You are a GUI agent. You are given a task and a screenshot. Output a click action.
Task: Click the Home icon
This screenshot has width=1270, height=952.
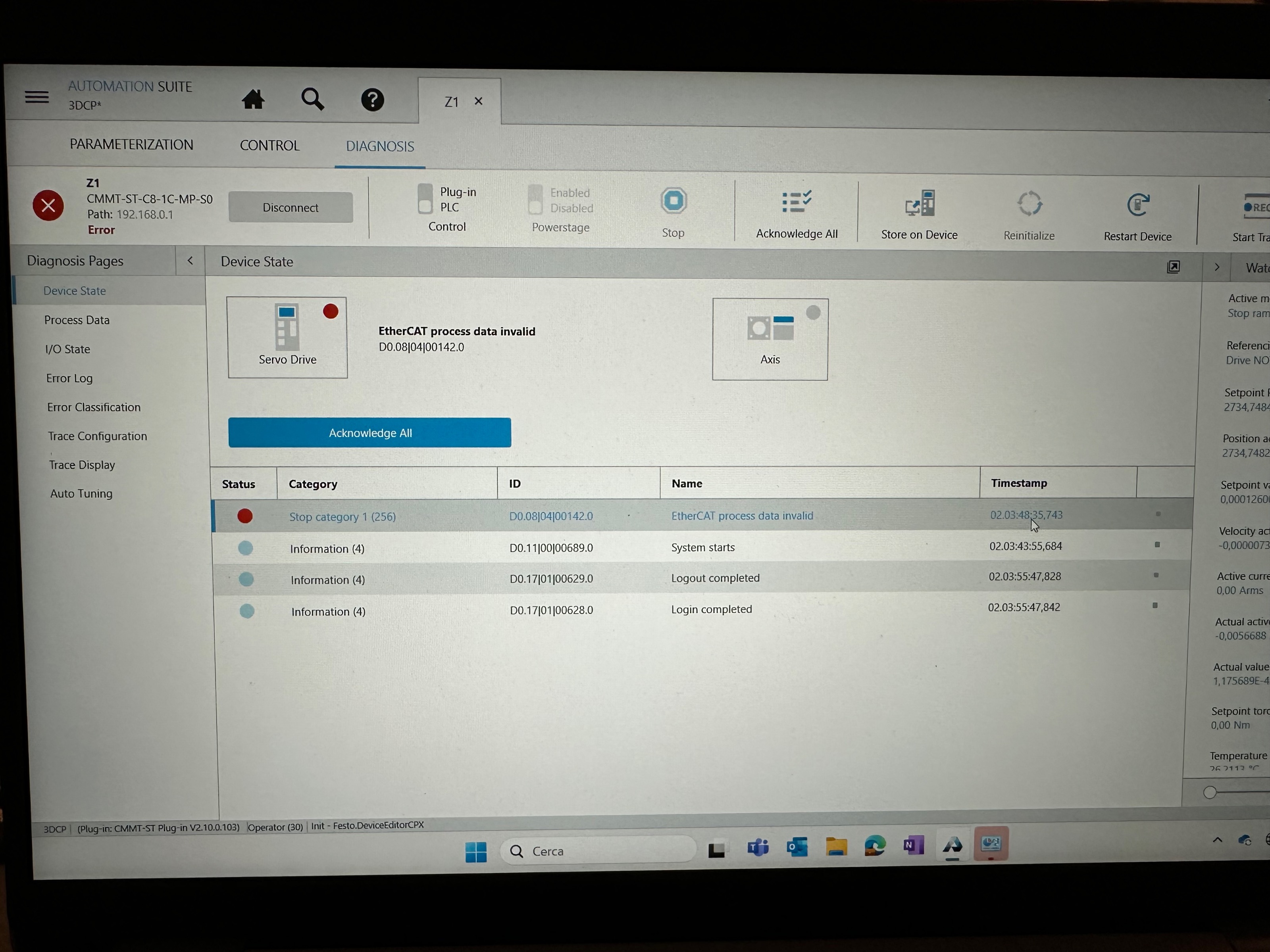[x=253, y=100]
